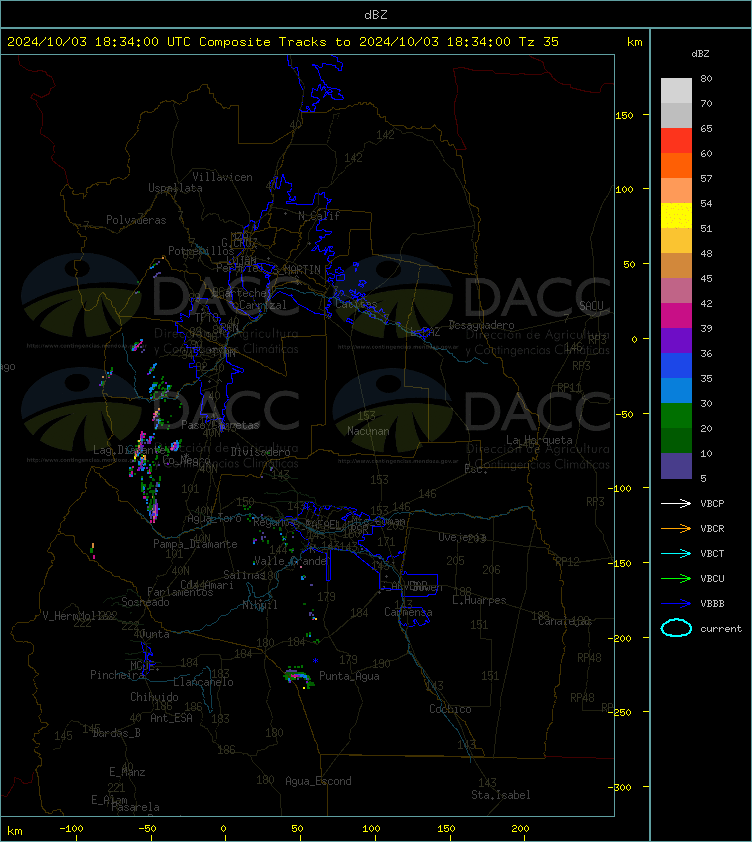The width and height of the screenshot is (752, 842).
Task: Click the Polvaderas map label
Action: click(x=136, y=220)
